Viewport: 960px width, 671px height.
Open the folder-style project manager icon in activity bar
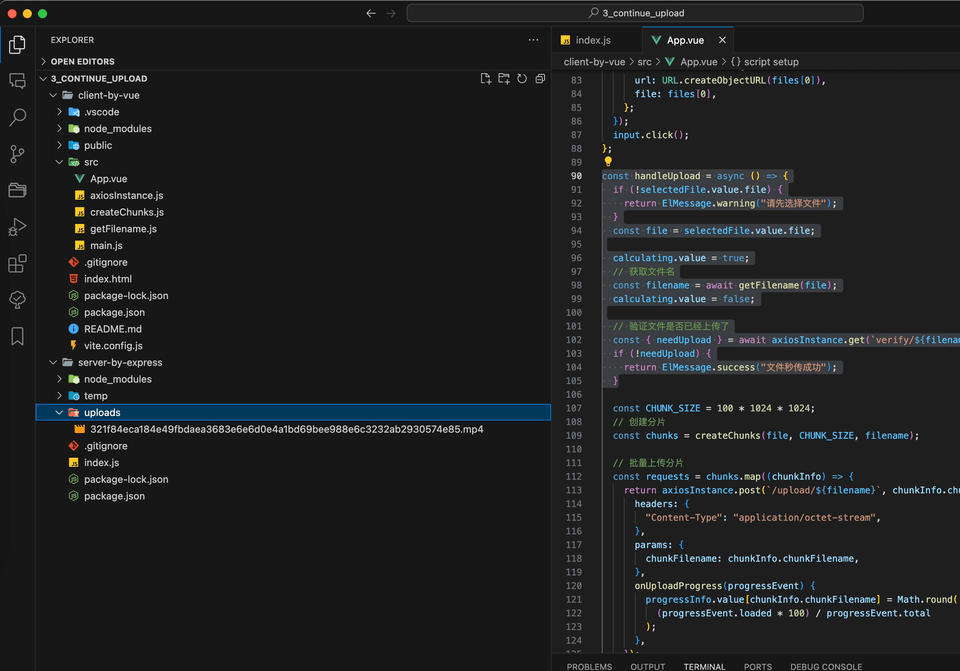pyautogui.click(x=17, y=190)
